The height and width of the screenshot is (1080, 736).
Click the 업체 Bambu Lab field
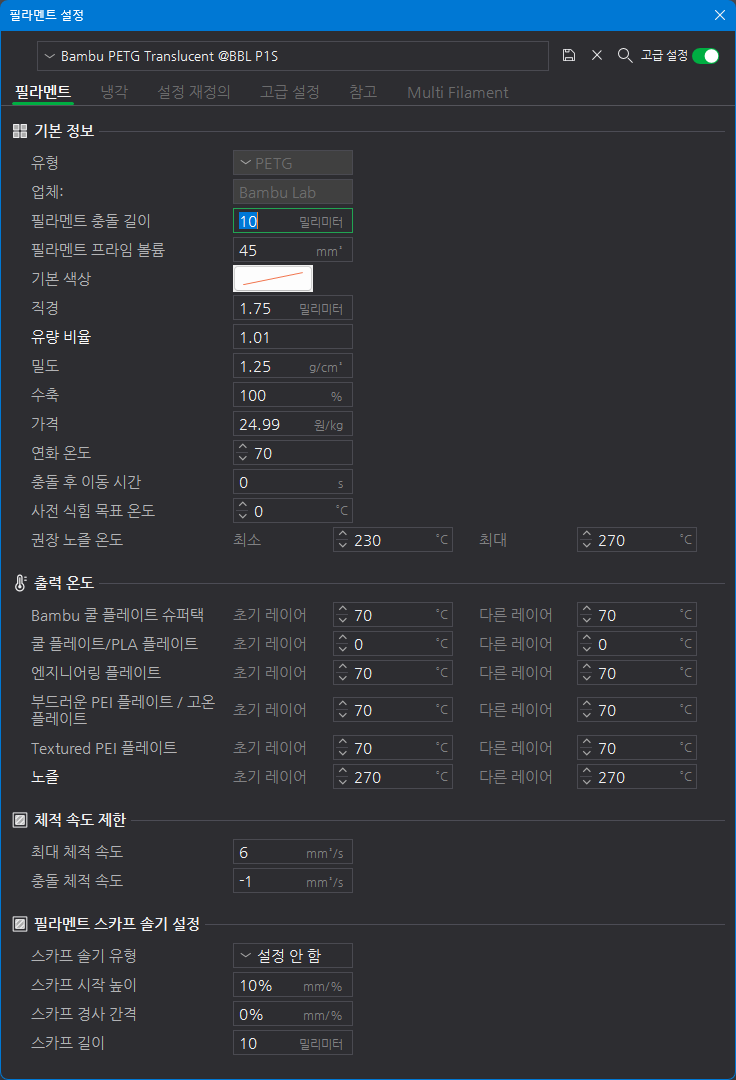[293, 192]
